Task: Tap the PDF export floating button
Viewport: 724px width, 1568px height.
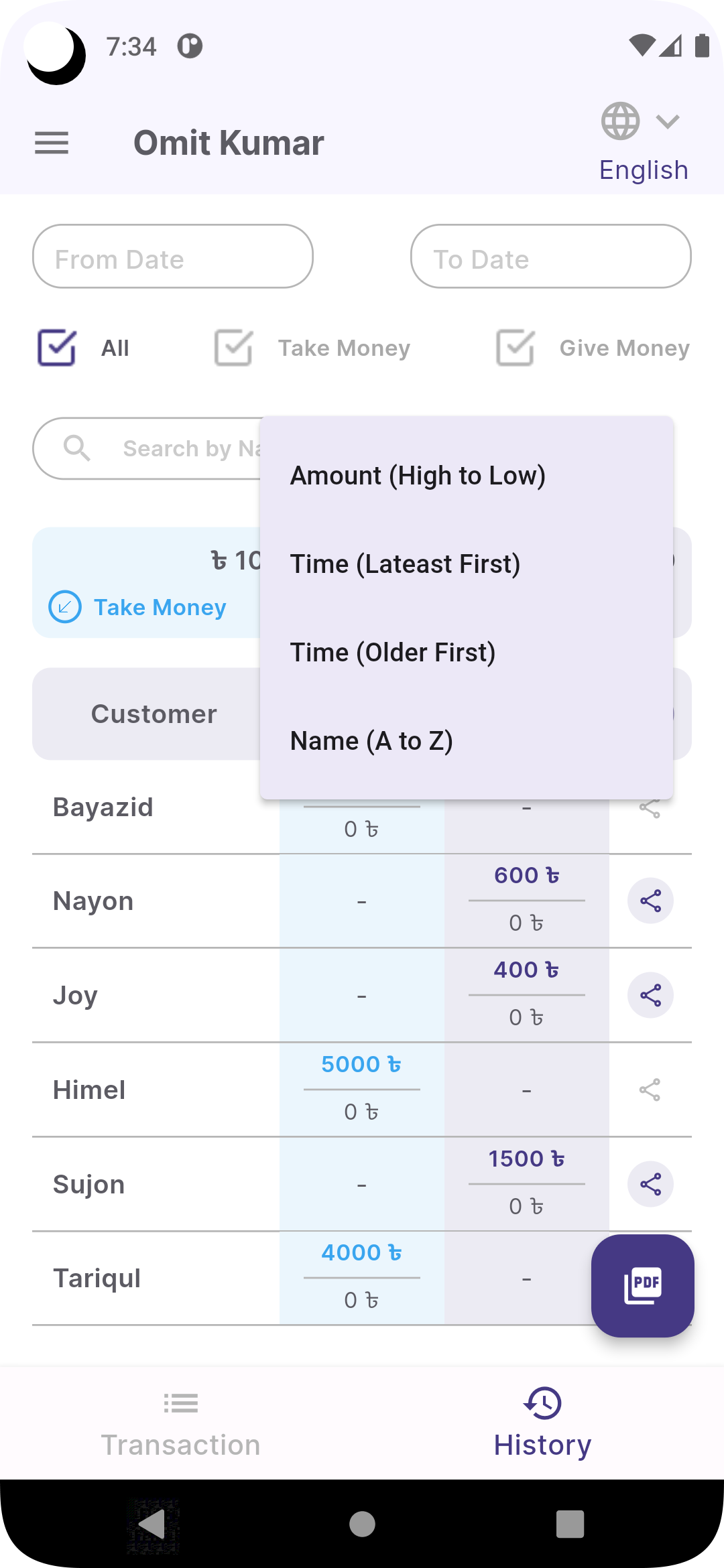Action: coord(642,1285)
